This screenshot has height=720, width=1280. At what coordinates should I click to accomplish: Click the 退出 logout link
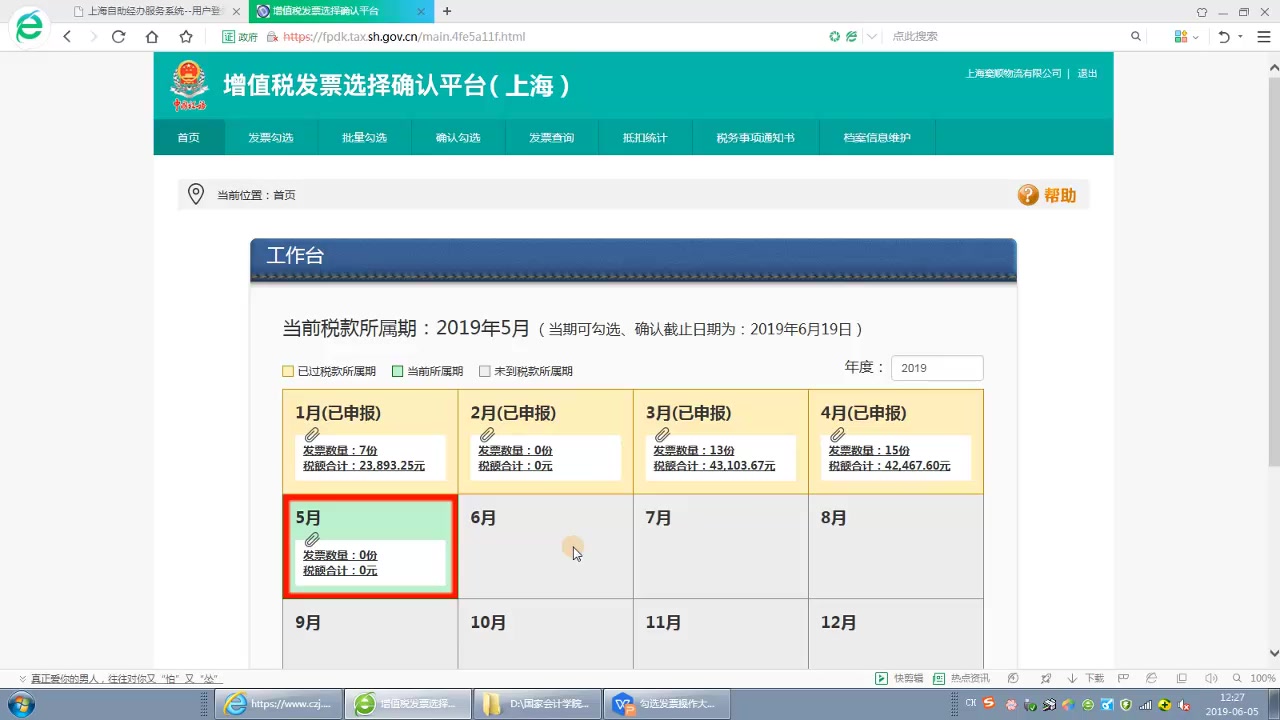click(1087, 73)
